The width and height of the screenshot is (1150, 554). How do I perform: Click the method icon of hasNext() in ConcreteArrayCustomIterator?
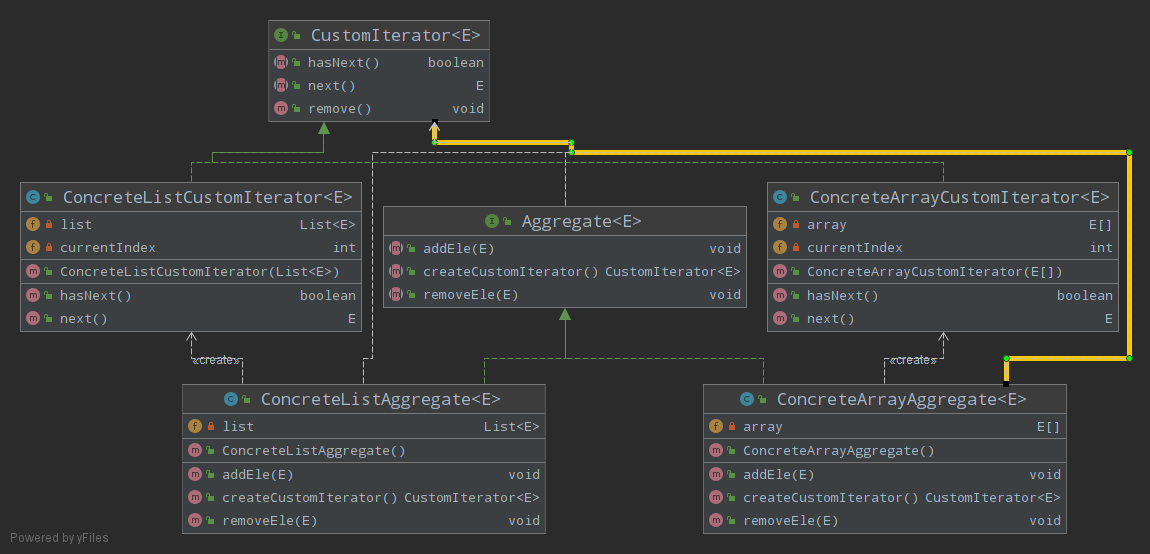pyautogui.click(x=780, y=296)
